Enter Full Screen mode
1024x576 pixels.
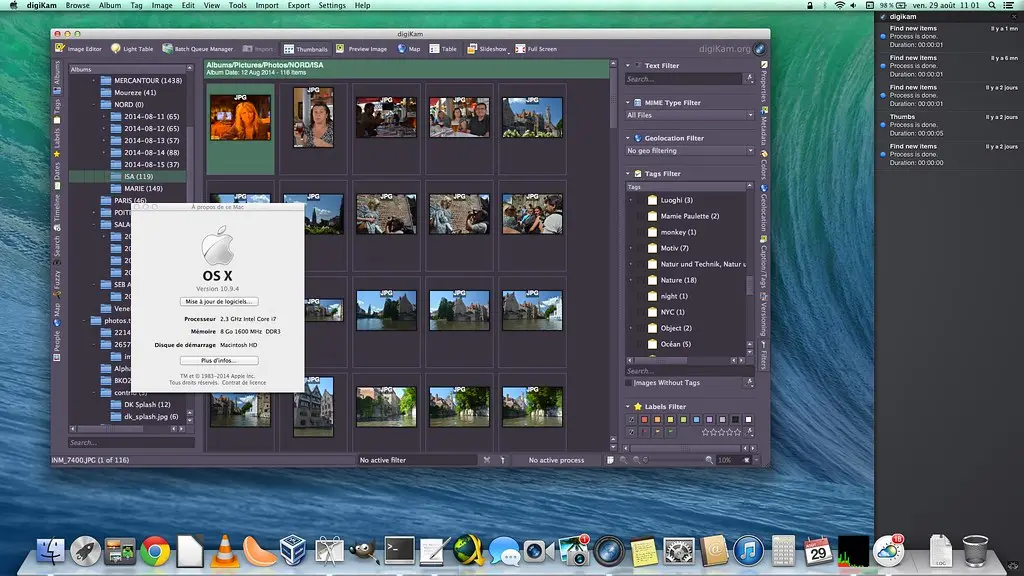click(536, 48)
